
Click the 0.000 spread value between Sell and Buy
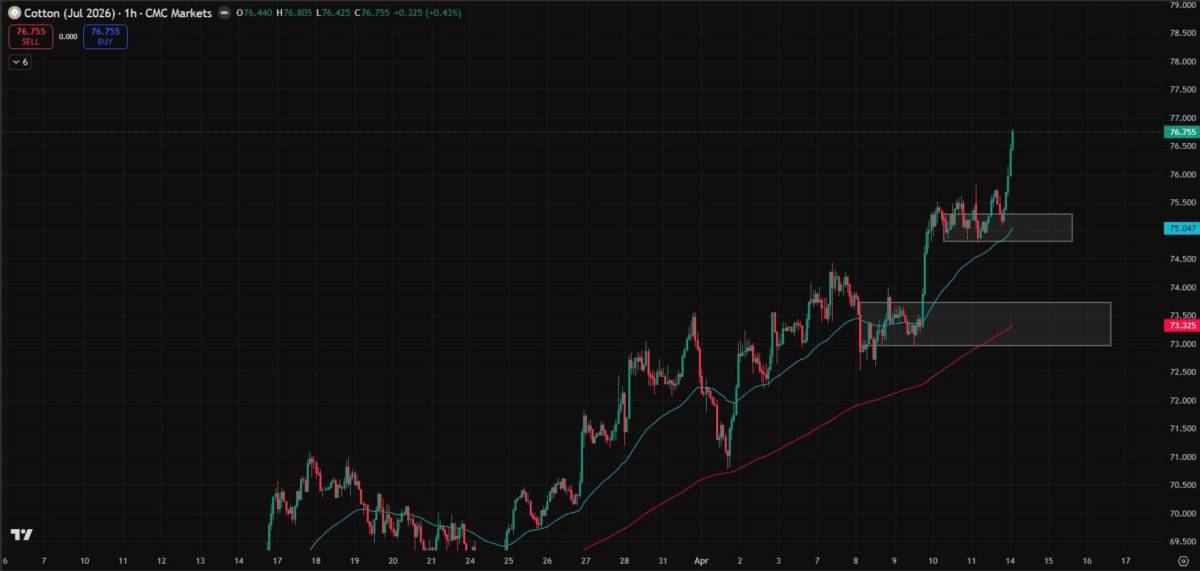tap(68, 37)
